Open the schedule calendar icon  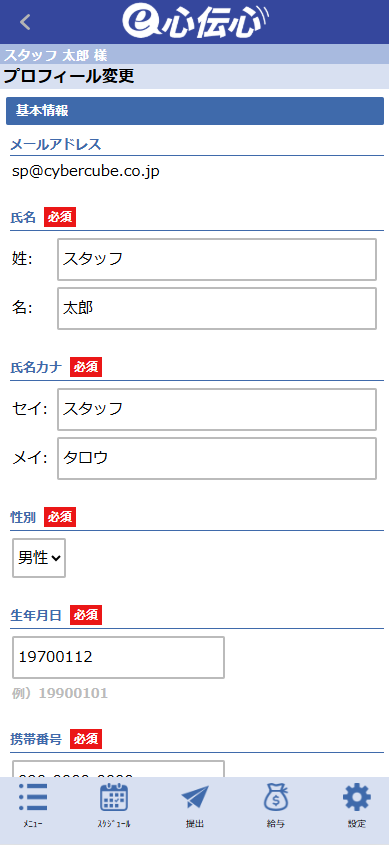[114, 797]
